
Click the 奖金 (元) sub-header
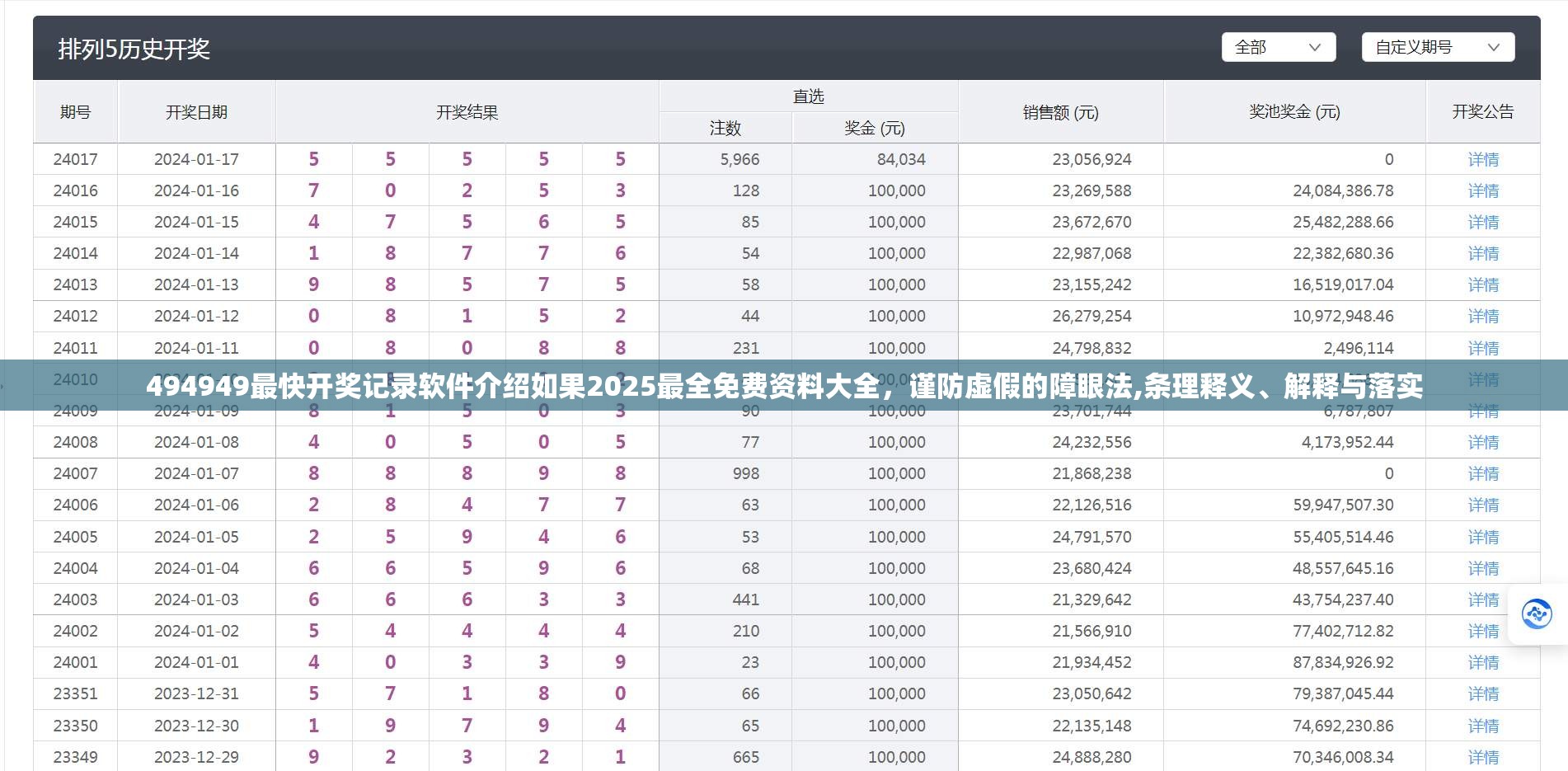[x=875, y=128]
